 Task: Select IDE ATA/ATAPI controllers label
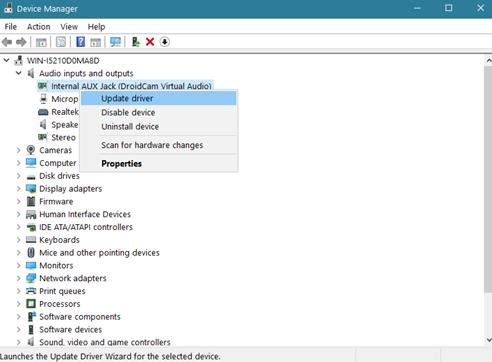[86, 227]
